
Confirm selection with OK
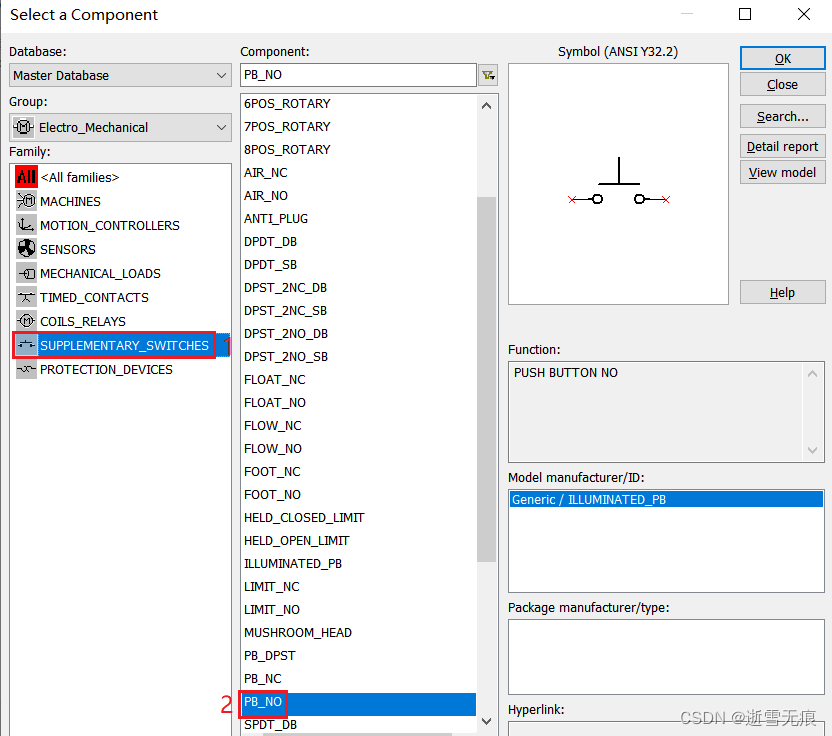782,58
